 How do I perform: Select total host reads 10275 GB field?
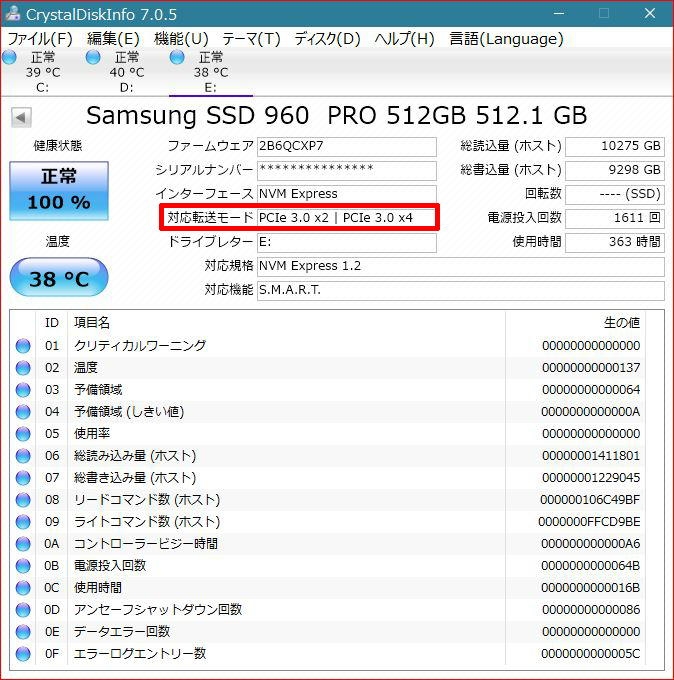[x=615, y=147]
